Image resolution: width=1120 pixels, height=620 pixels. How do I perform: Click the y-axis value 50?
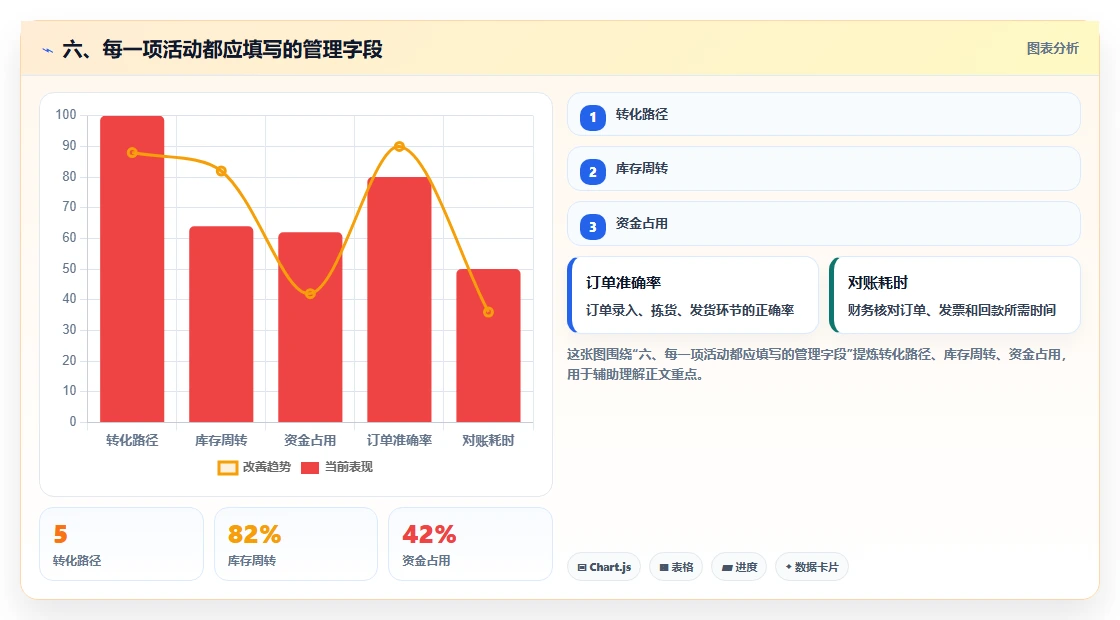tap(69, 269)
